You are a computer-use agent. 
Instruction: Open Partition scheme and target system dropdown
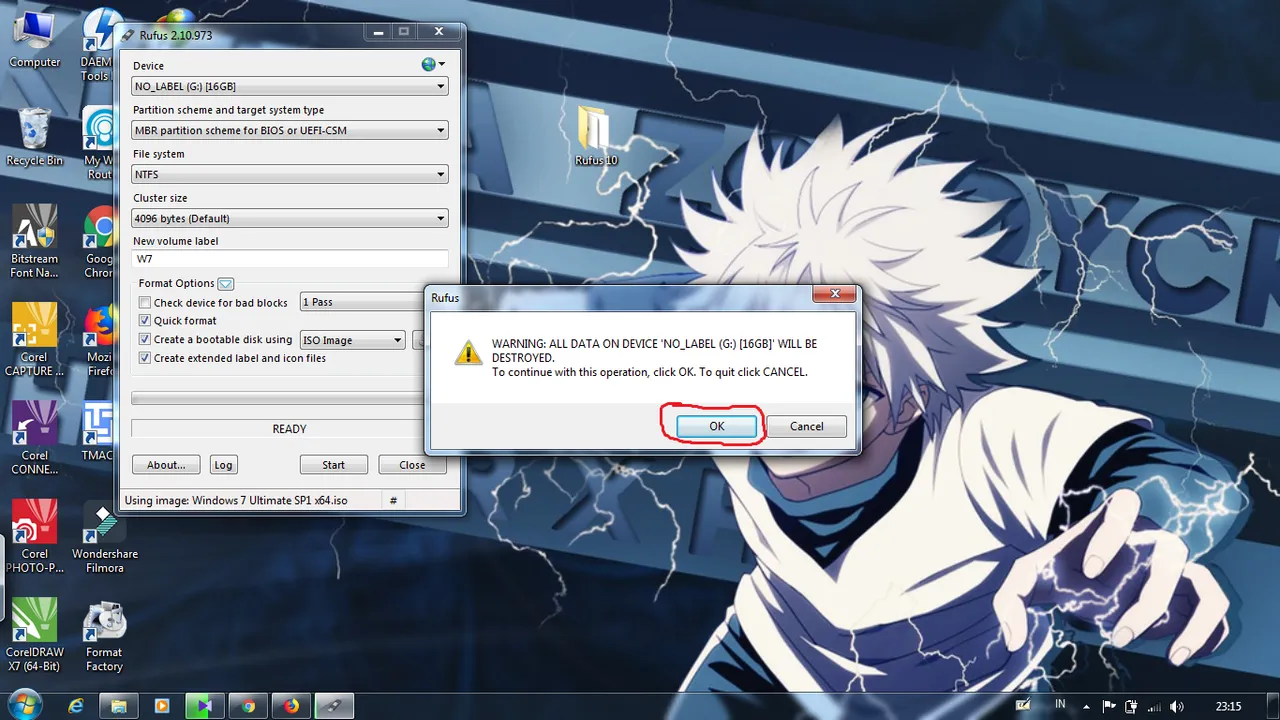[290, 130]
